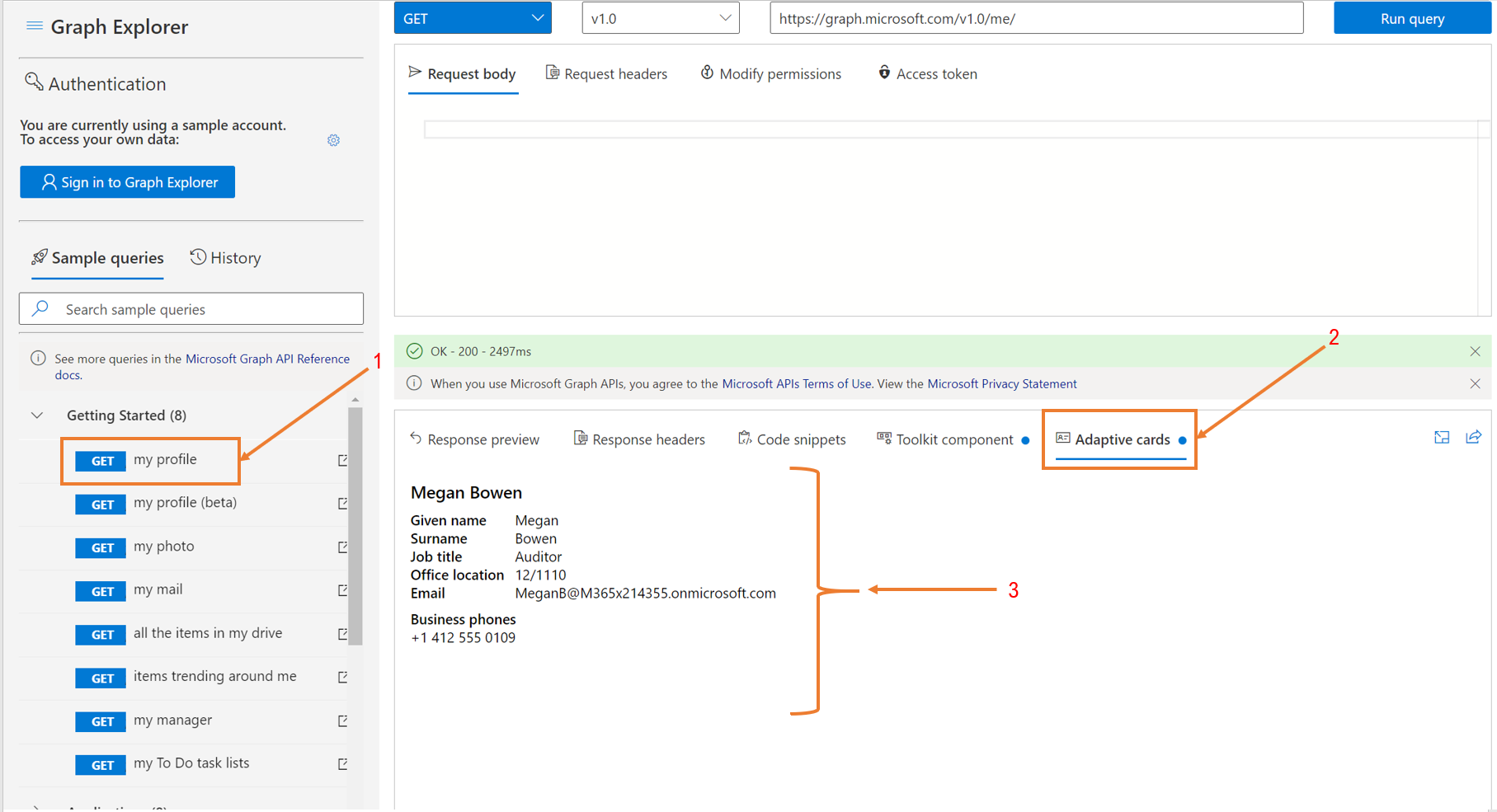
Task: Click the info icon beside See more queries
Action: (38, 359)
